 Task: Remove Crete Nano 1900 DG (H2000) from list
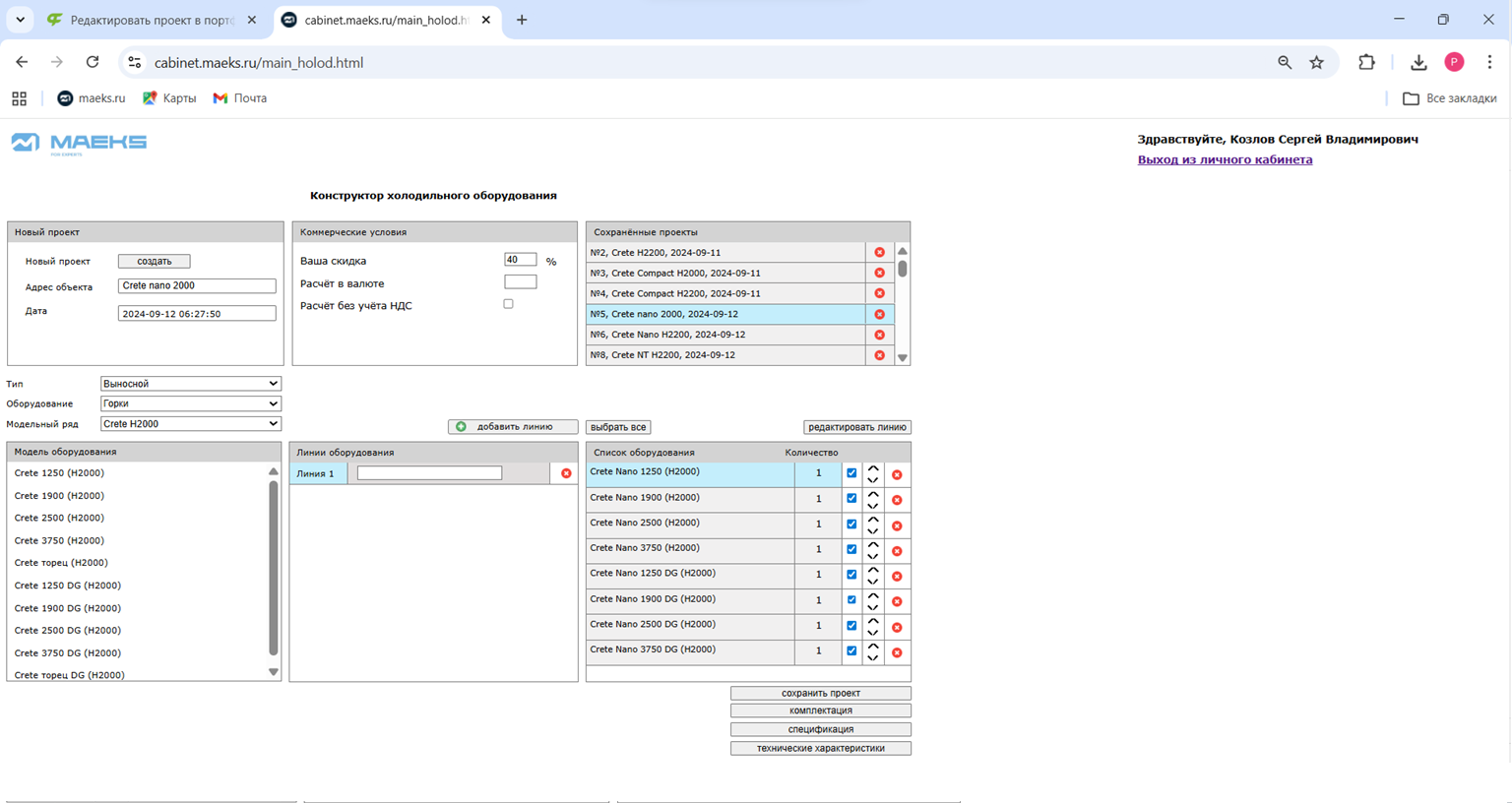coord(897,602)
